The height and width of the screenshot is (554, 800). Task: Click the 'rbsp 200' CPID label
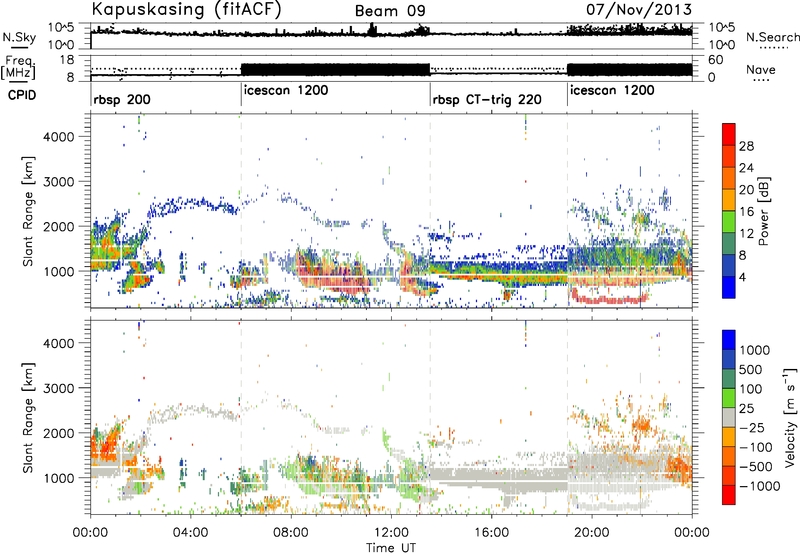tap(122, 99)
